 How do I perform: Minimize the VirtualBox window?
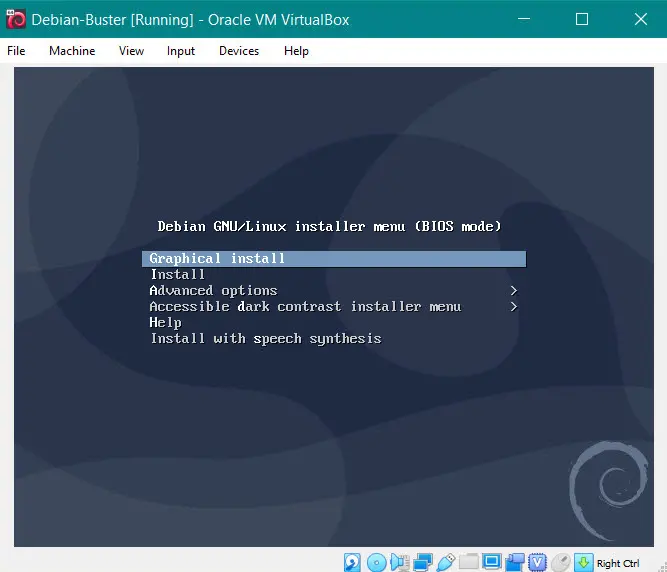tap(524, 19)
